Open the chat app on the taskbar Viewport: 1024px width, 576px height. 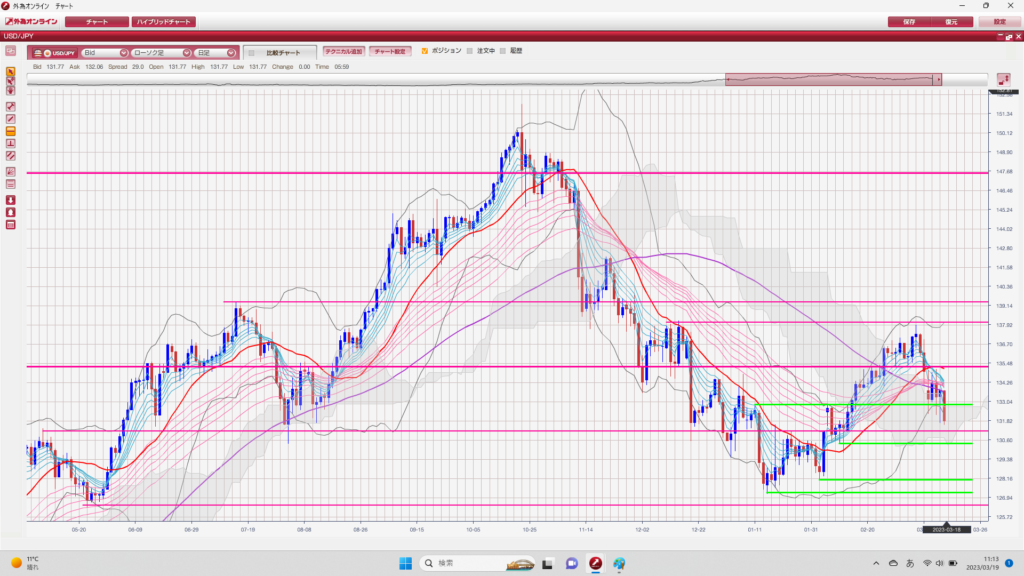tap(571, 563)
